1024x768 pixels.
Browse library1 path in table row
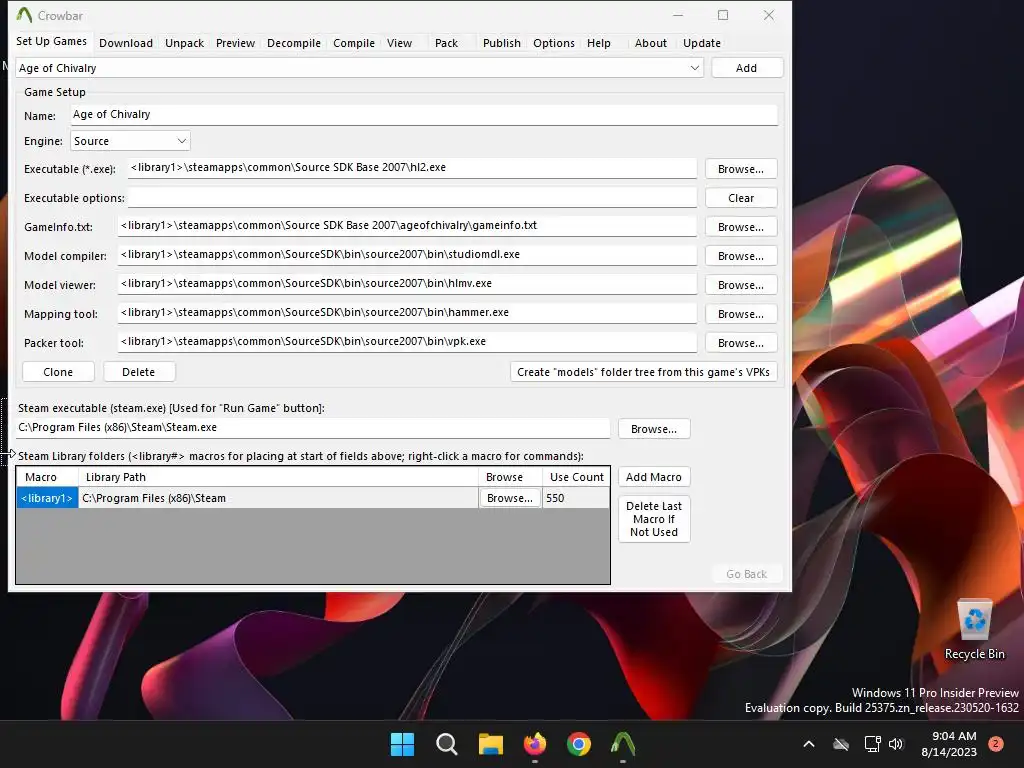click(x=509, y=498)
